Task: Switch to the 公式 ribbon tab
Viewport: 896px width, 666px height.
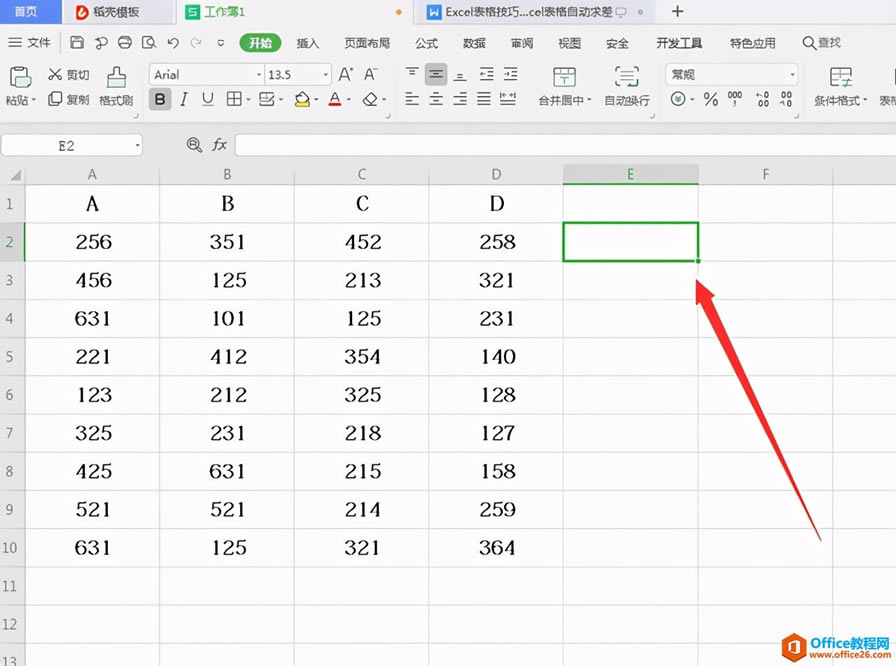Action: [x=426, y=43]
